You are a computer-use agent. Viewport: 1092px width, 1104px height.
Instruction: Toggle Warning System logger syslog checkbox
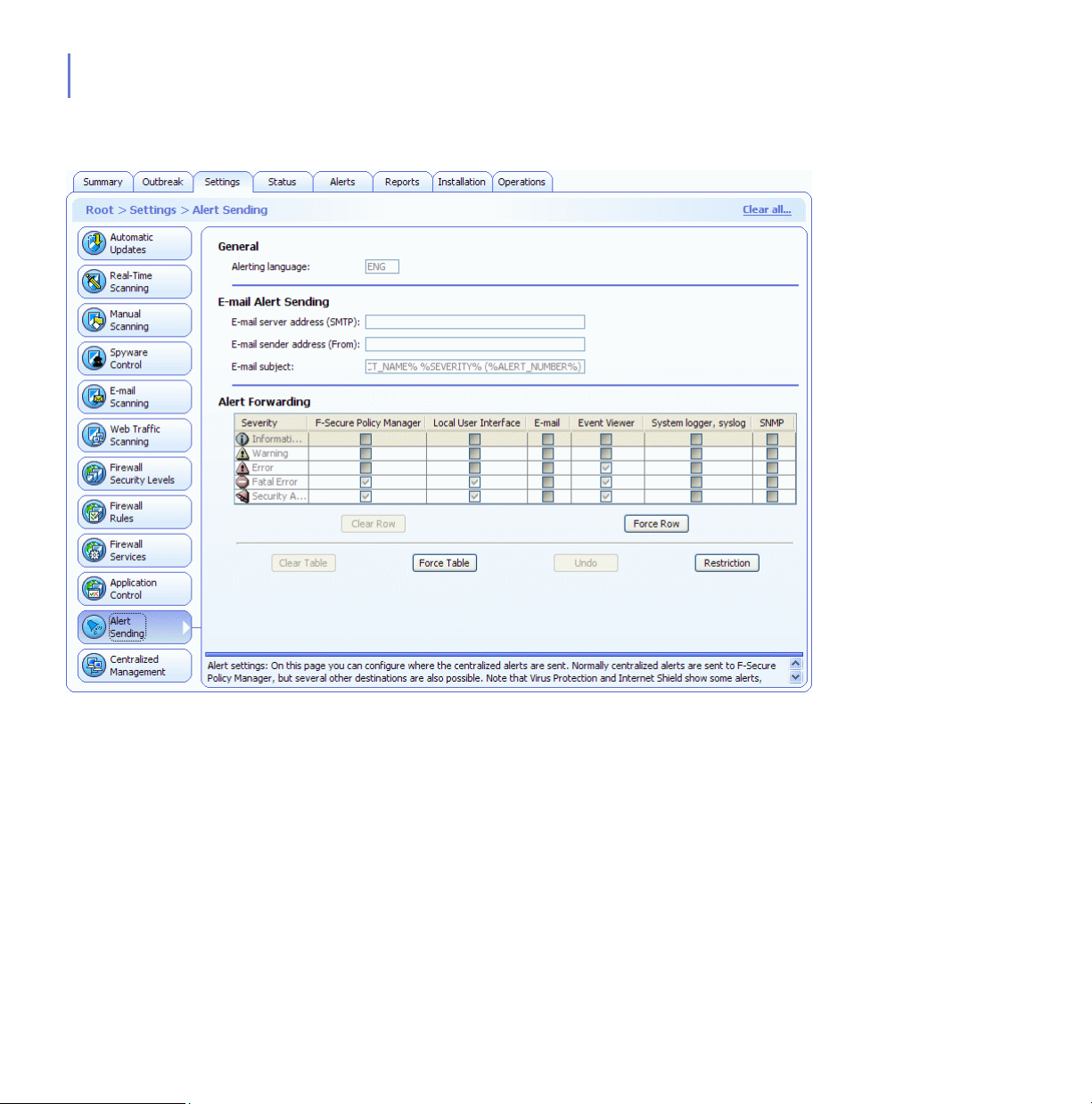pos(696,454)
